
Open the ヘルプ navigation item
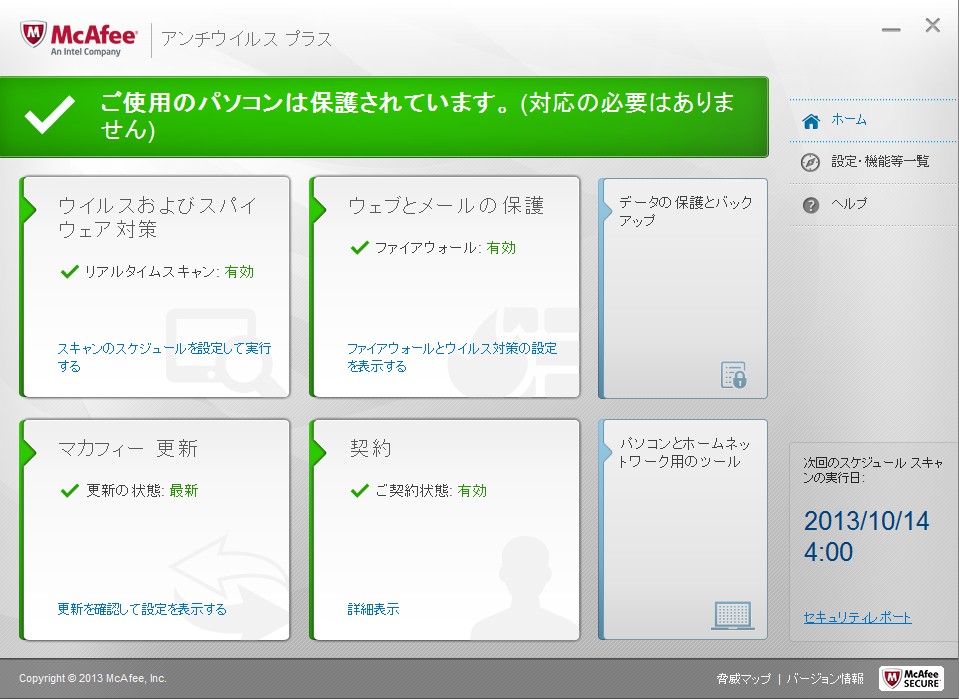848,204
